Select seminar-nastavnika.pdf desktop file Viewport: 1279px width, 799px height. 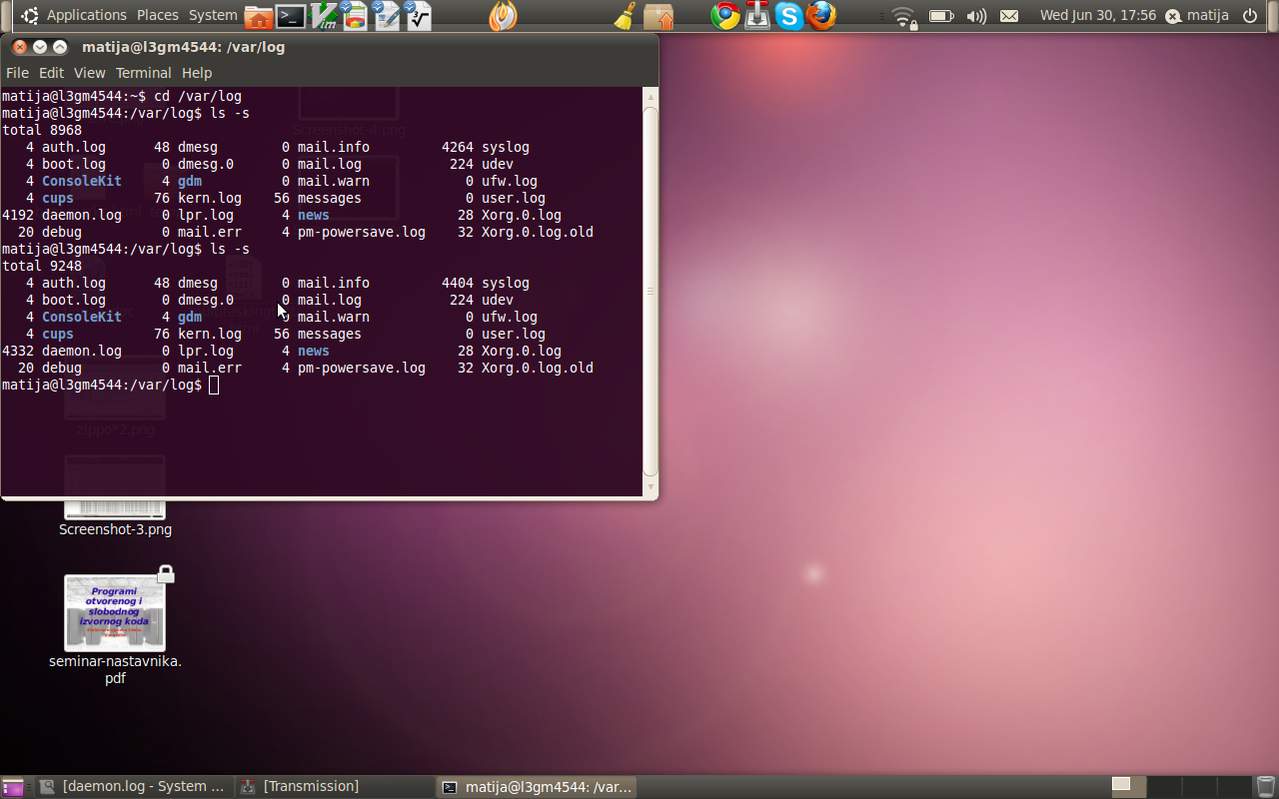coord(115,613)
